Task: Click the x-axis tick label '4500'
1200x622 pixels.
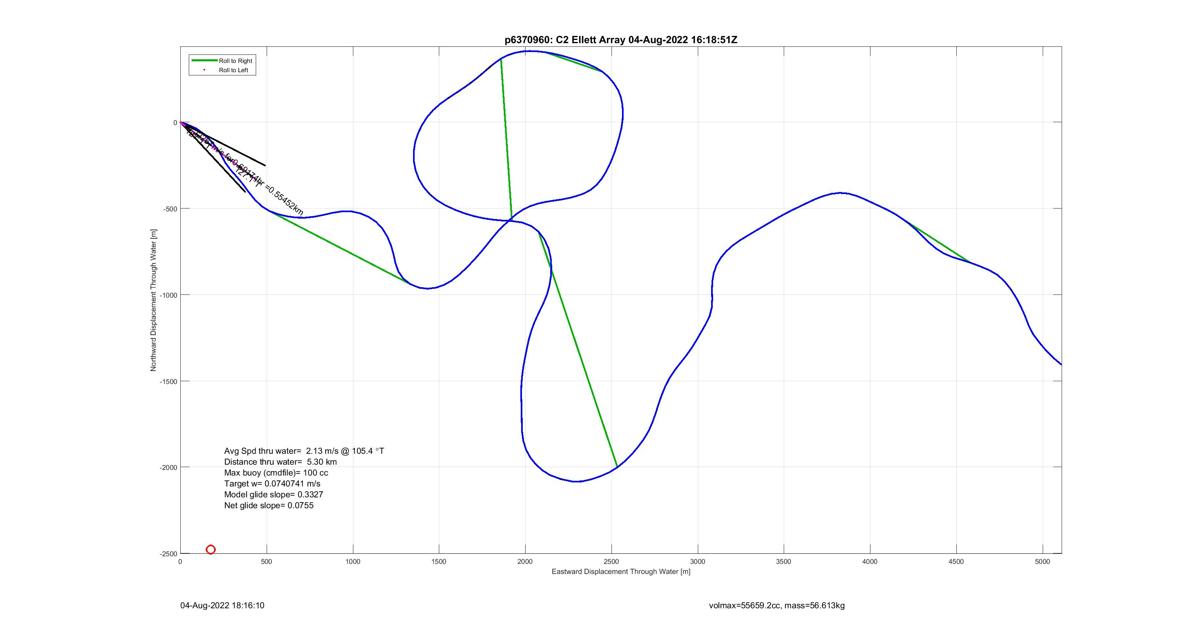Action: (x=957, y=562)
